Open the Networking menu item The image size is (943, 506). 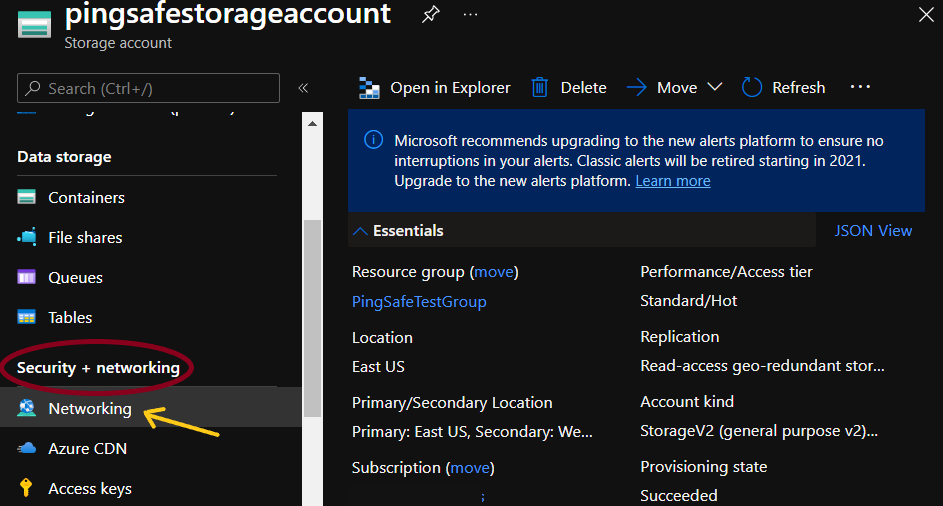89,409
